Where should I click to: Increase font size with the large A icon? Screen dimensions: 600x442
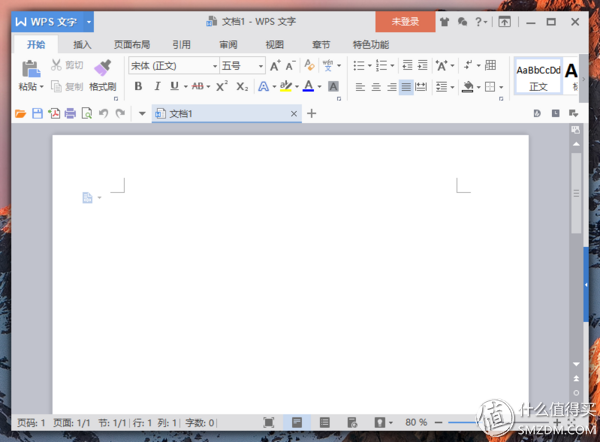(x=275, y=66)
